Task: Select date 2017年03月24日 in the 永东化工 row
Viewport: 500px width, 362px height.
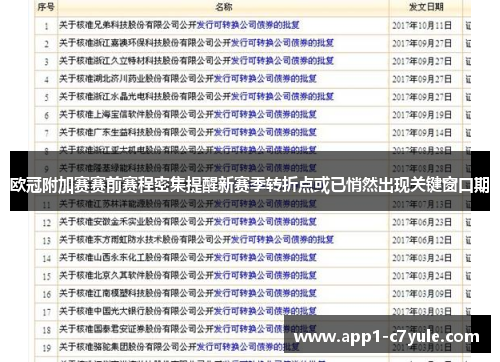Action: (422, 258)
